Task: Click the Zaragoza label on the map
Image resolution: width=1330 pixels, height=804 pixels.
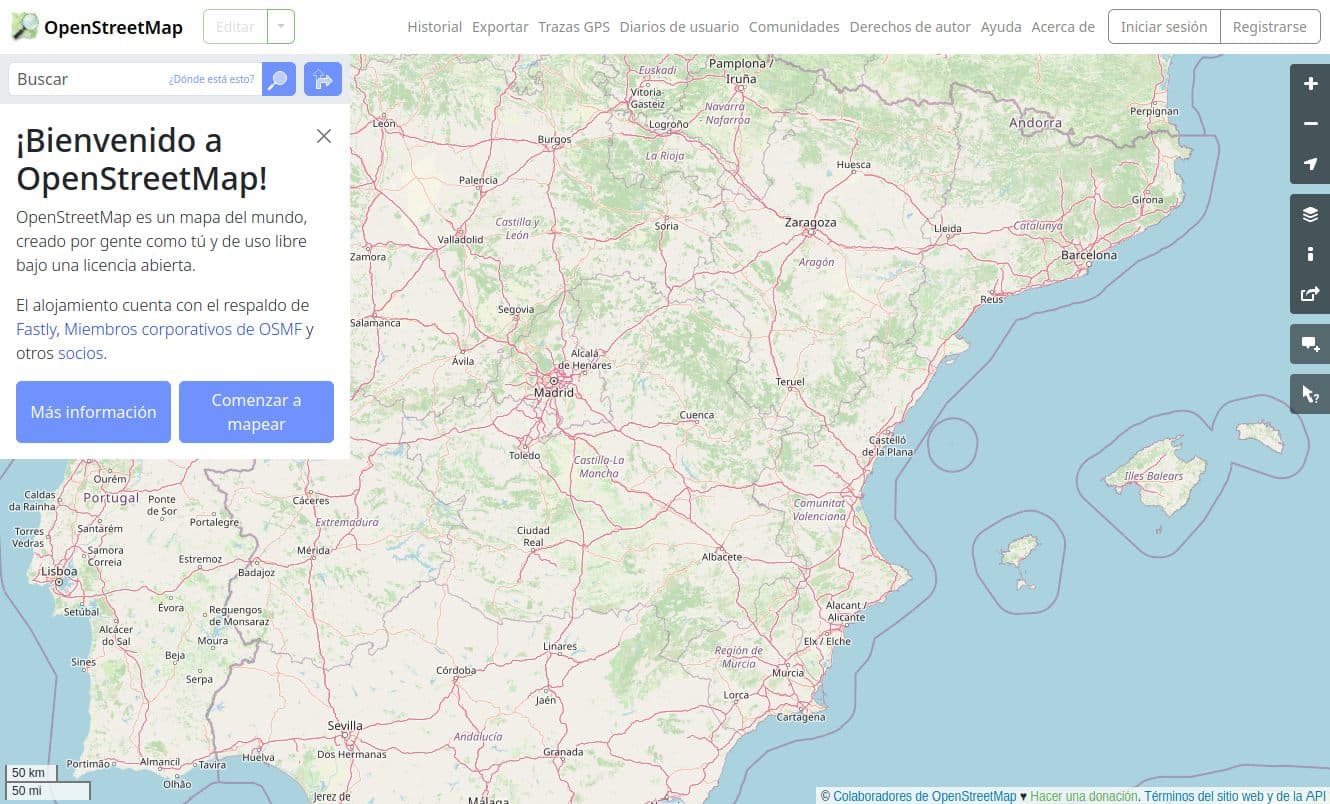Action: point(811,222)
